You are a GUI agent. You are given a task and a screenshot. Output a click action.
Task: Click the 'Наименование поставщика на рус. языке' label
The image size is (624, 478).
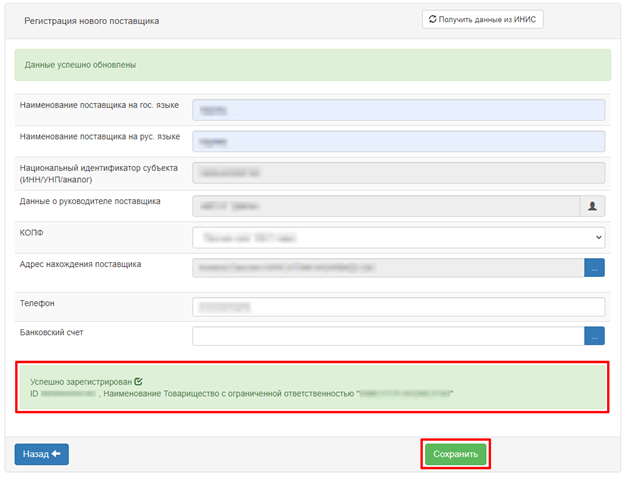point(100,137)
